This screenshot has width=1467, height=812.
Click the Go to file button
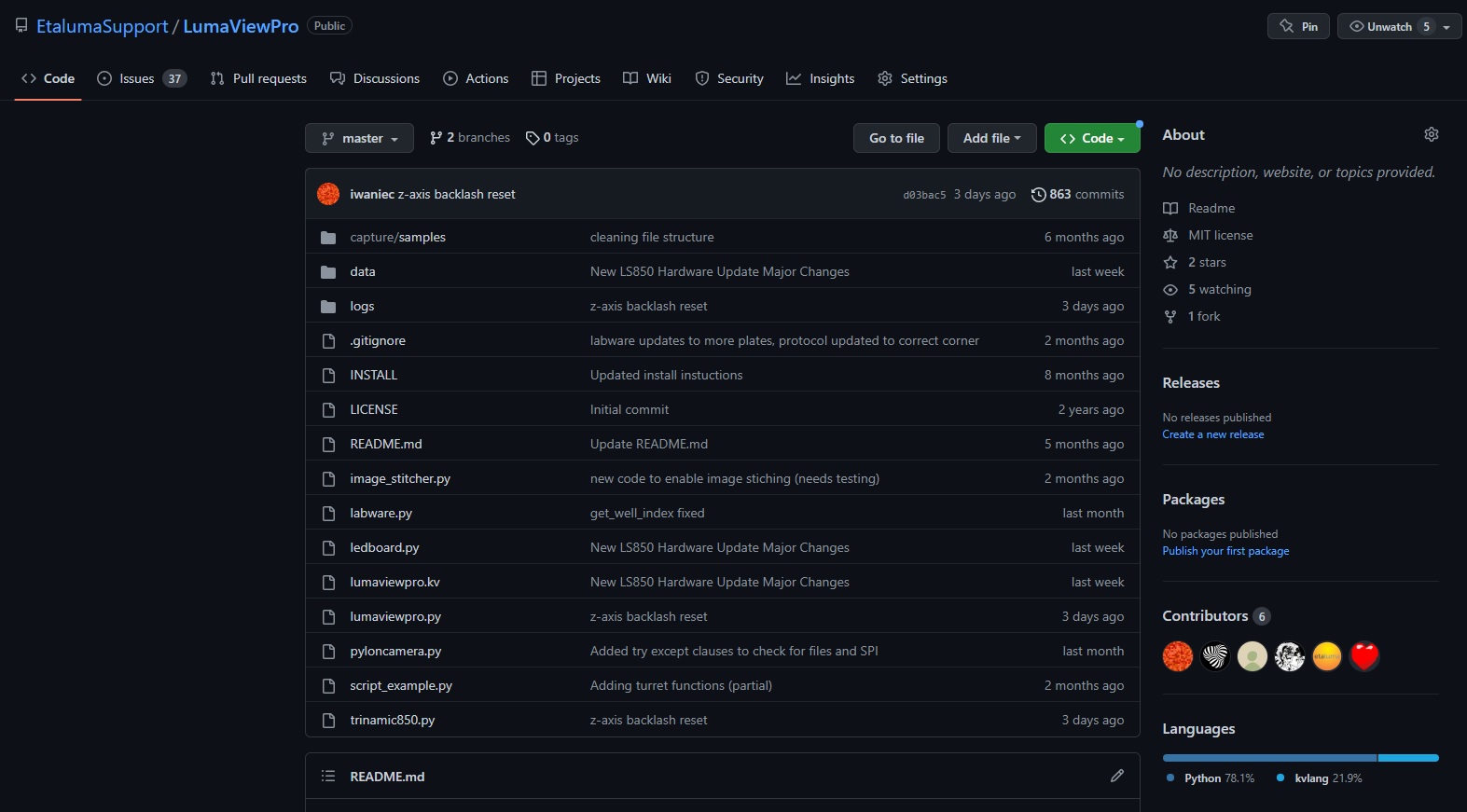[897, 138]
